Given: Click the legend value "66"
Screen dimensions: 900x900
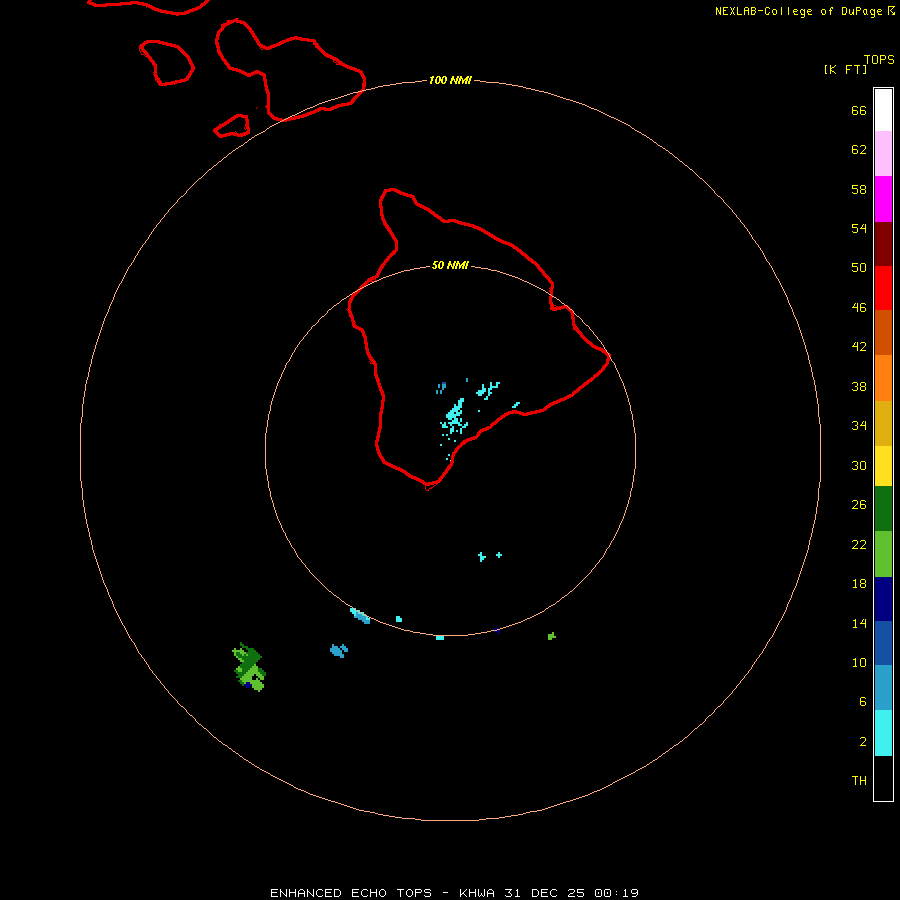Looking at the screenshot, I should pos(859,110).
